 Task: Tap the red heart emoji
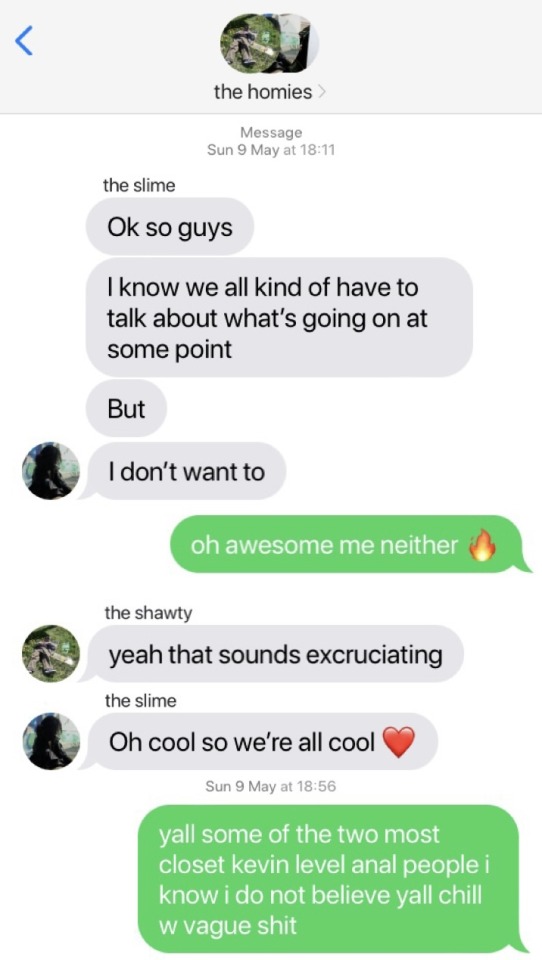[x=399, y=742]
